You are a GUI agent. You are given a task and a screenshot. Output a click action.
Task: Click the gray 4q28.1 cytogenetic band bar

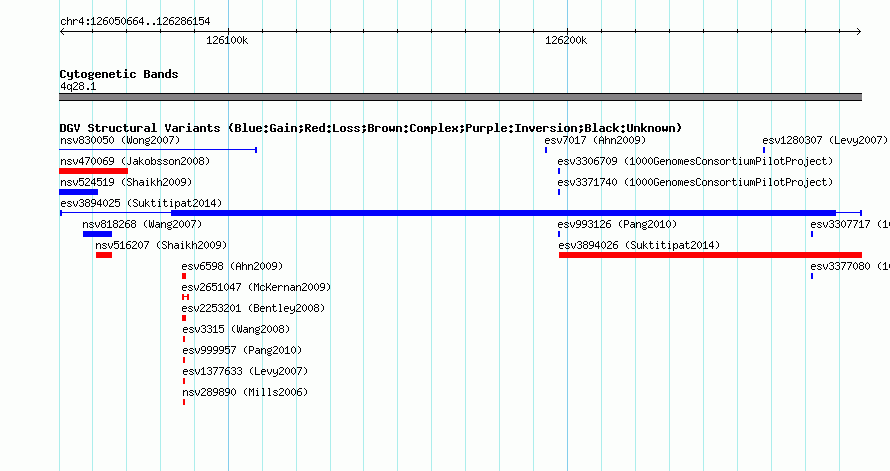pos(461,97)
